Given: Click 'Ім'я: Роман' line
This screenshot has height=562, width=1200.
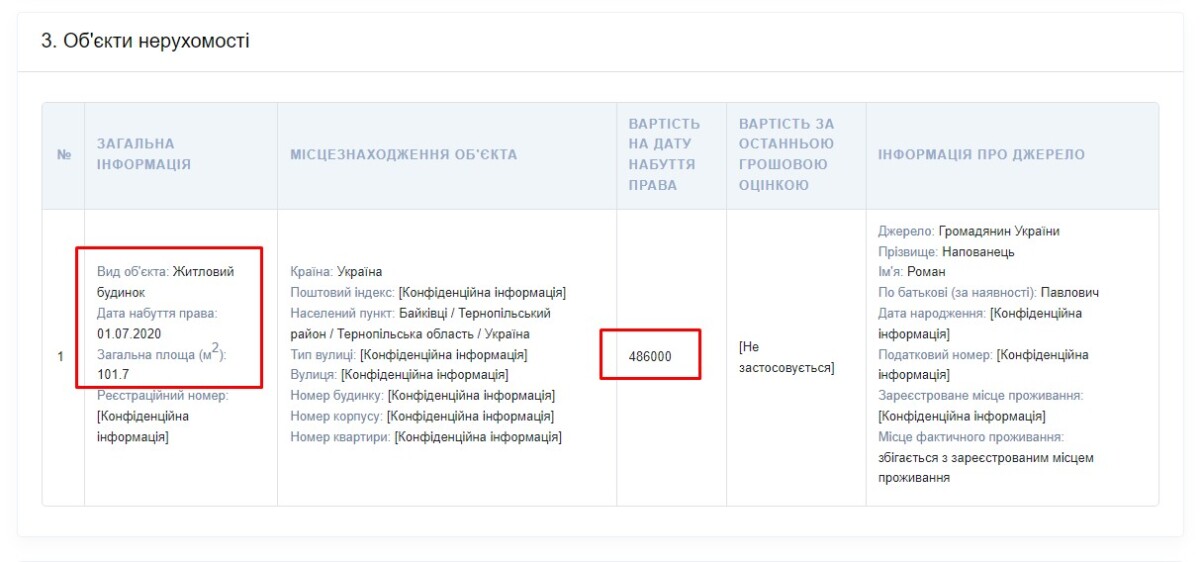Looking at the screenshot, I should (912, 272).
